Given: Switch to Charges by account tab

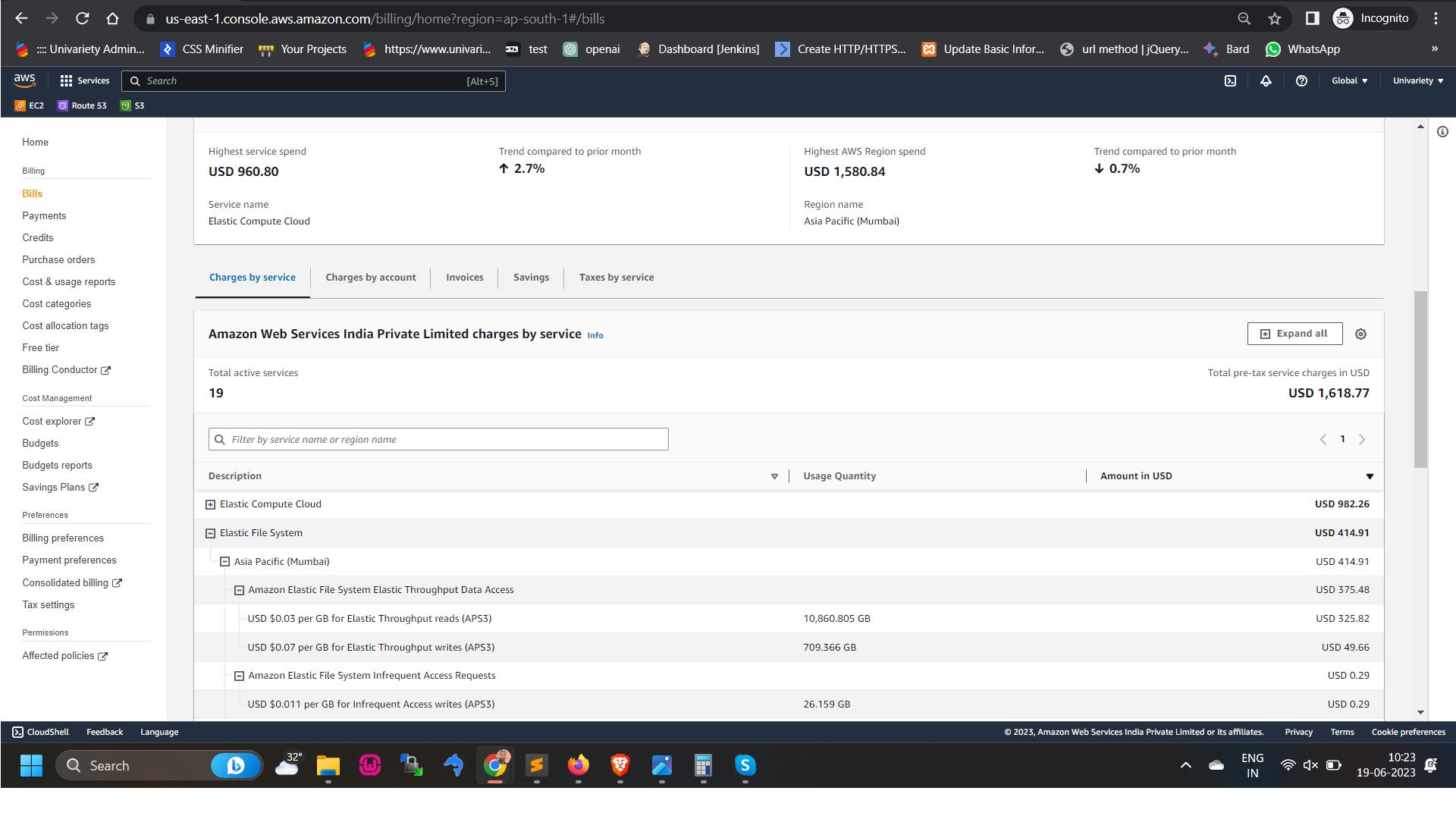Looking at the screenshot, I should [x=371, y=278].
